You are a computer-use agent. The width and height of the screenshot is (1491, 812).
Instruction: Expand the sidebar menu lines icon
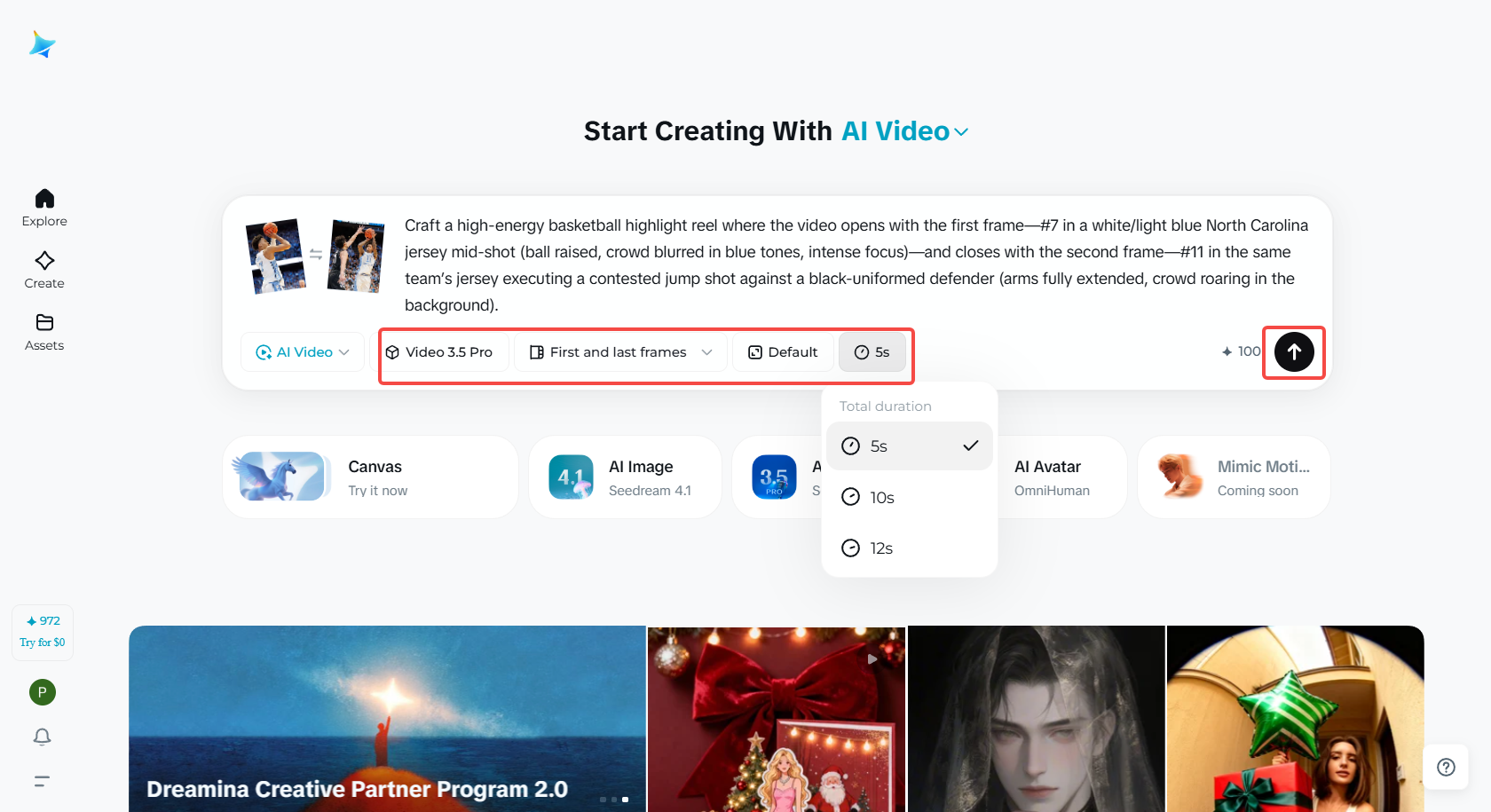(42, 781)
